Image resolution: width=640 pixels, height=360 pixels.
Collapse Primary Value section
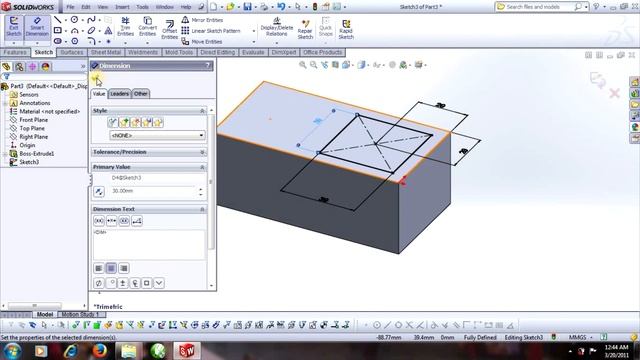(x=202, y=167)
